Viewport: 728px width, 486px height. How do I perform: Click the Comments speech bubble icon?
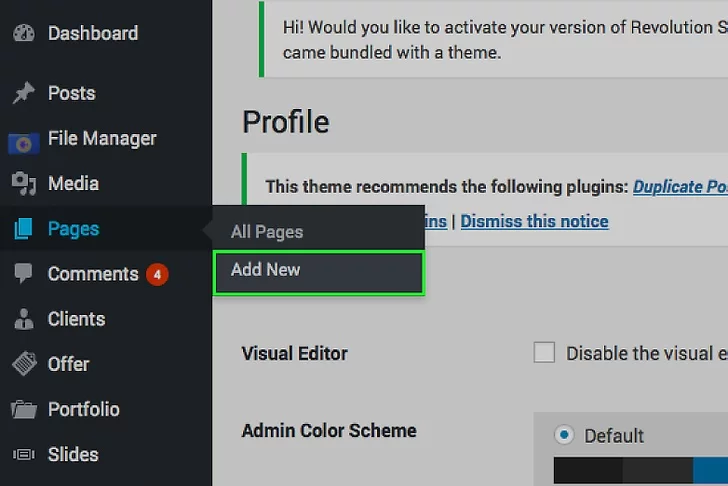click(23, 274)
